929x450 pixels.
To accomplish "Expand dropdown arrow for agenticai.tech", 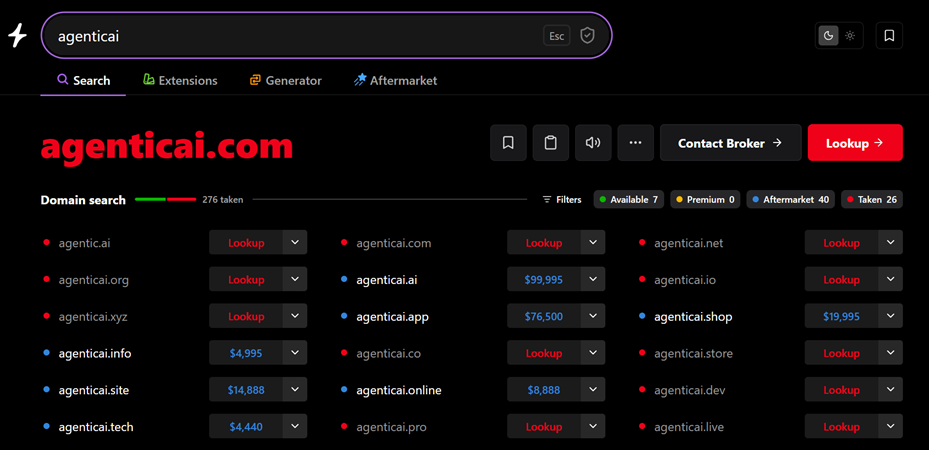I will pyautogui.click(x=295, y=426).
